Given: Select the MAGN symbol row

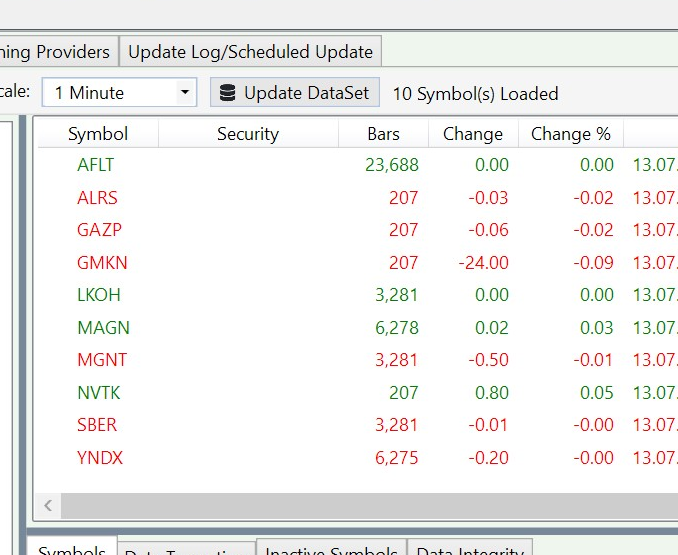Looking at the screenshot, I should pyautogui.click(x=358, y=328).
